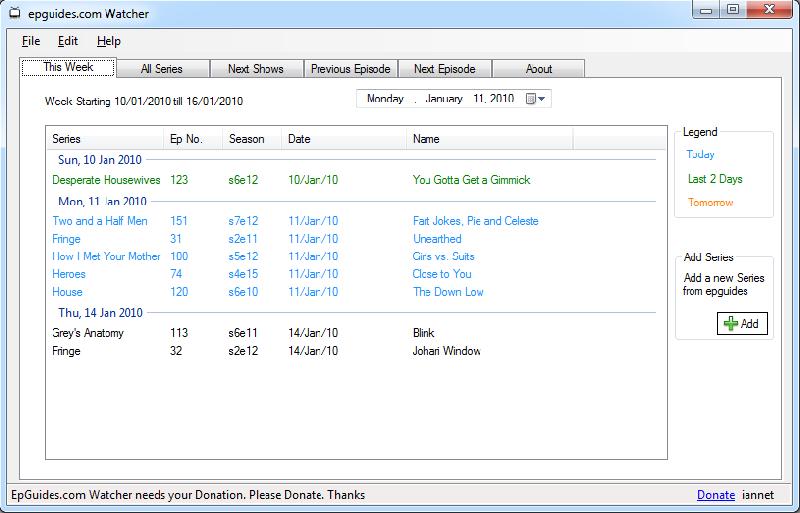The height and width of the screenshot is (513, 800).
Task: Click the 10/Jan/10 date cell
Action: click(x=313, y=180)
